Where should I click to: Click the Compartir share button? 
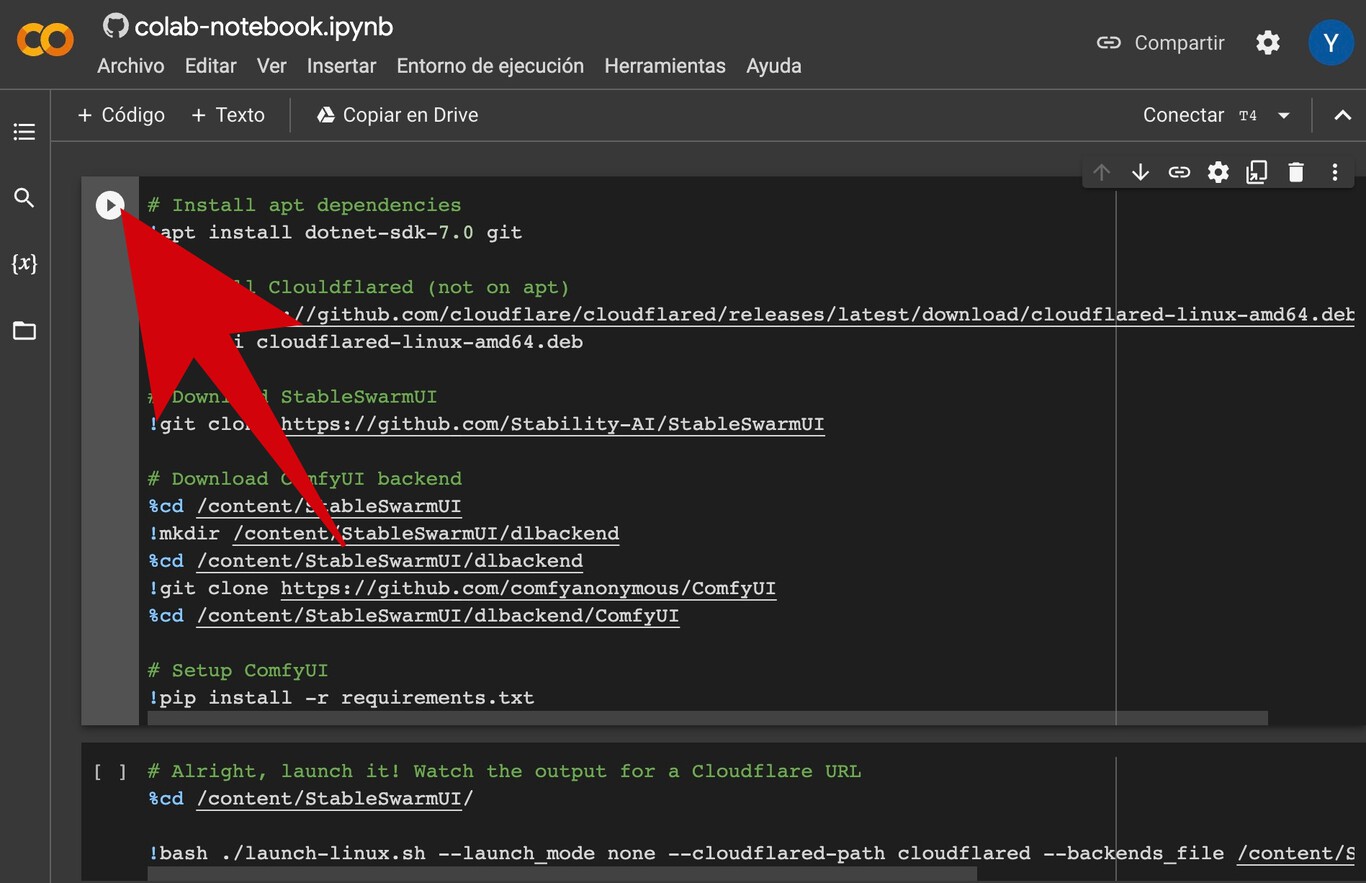(x=1161, y=43)
